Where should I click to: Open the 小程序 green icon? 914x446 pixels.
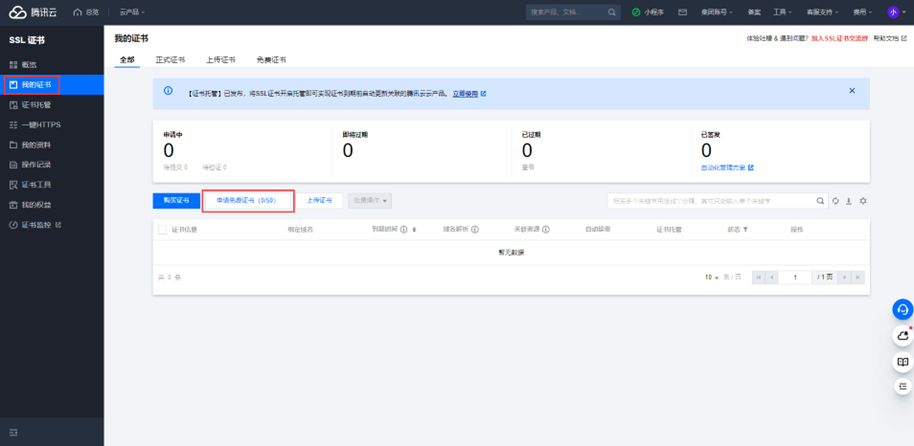pos(636,12)
